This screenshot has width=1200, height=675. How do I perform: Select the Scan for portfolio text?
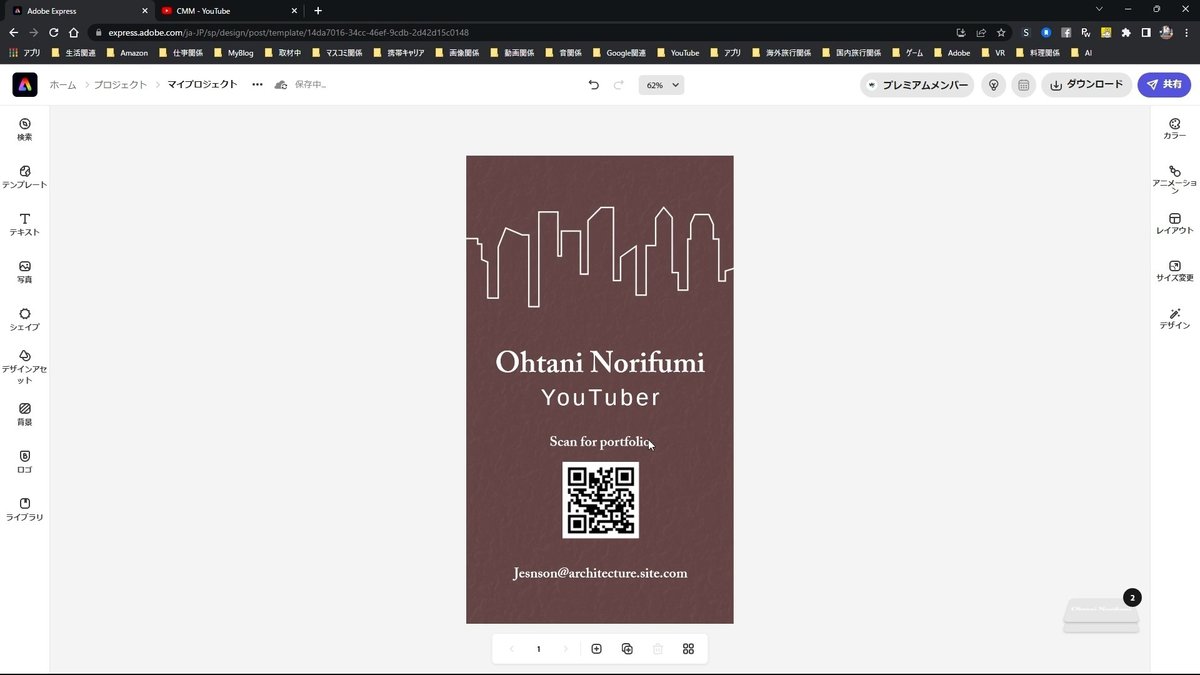coord(600,442)
